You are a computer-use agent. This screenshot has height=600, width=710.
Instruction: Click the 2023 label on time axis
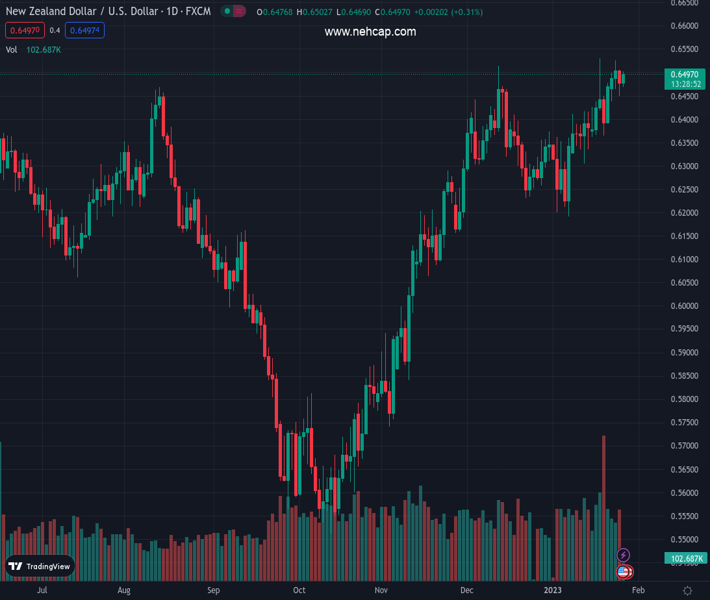(x=551, y=591)
